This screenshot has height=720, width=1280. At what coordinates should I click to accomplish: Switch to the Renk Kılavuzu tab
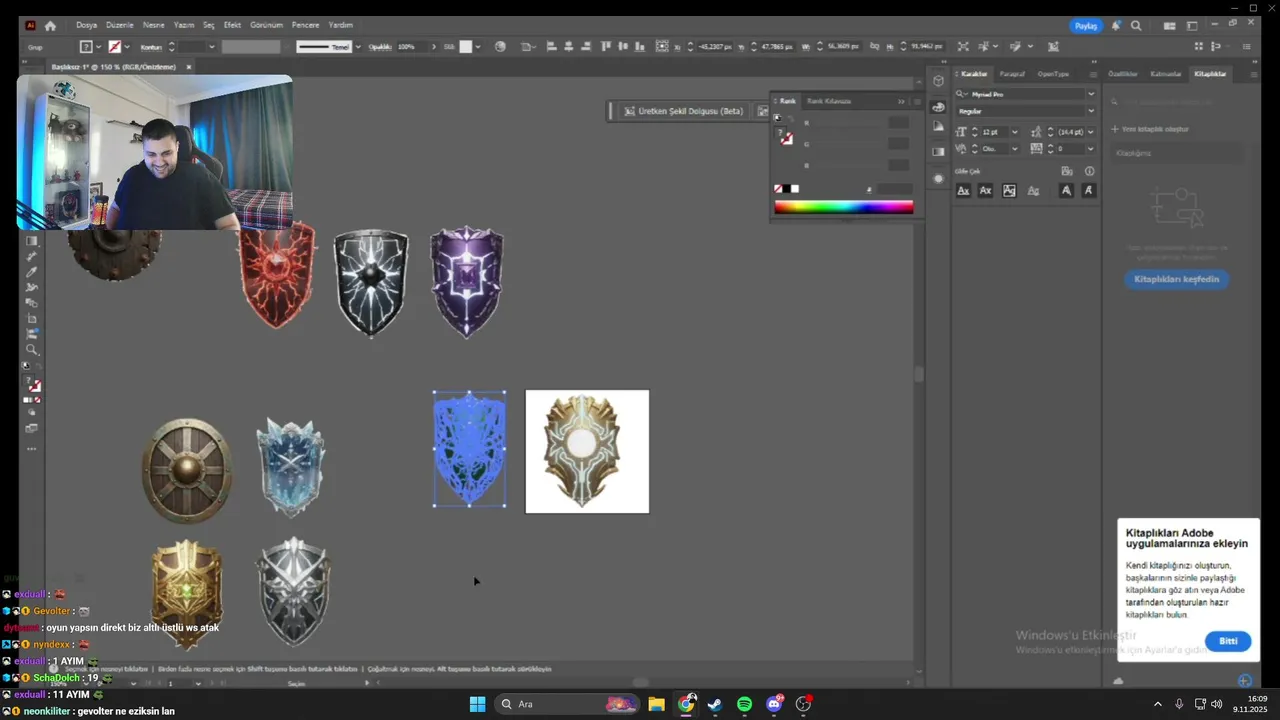pyautogui.click(x=829, y=101)
